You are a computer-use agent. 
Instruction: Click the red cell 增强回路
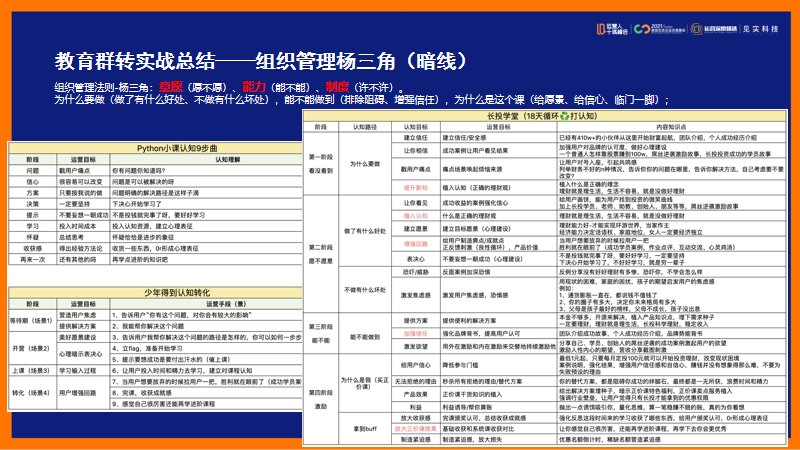[416, 244]
